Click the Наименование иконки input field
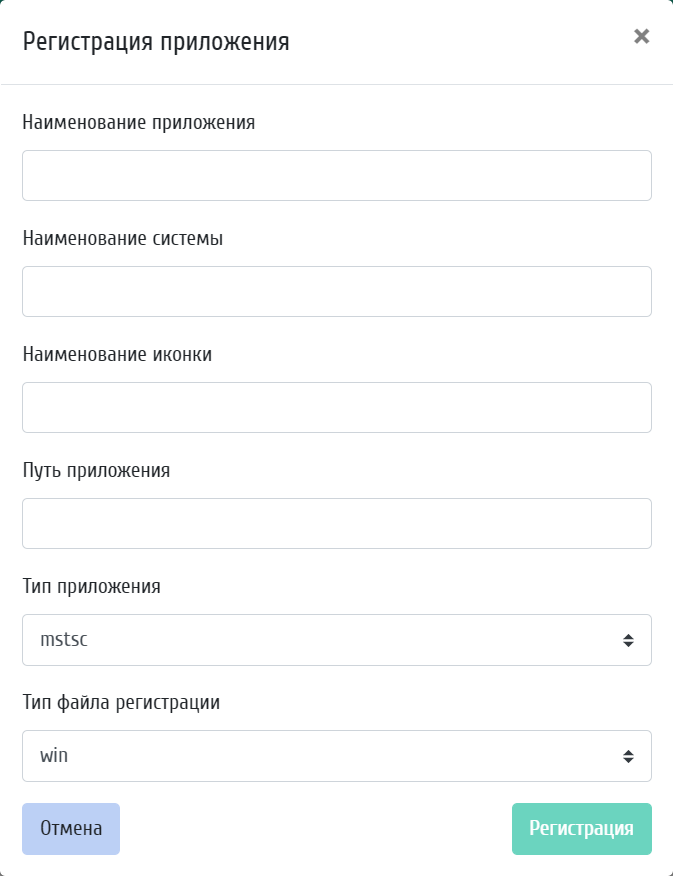 [x=336, y=408]
